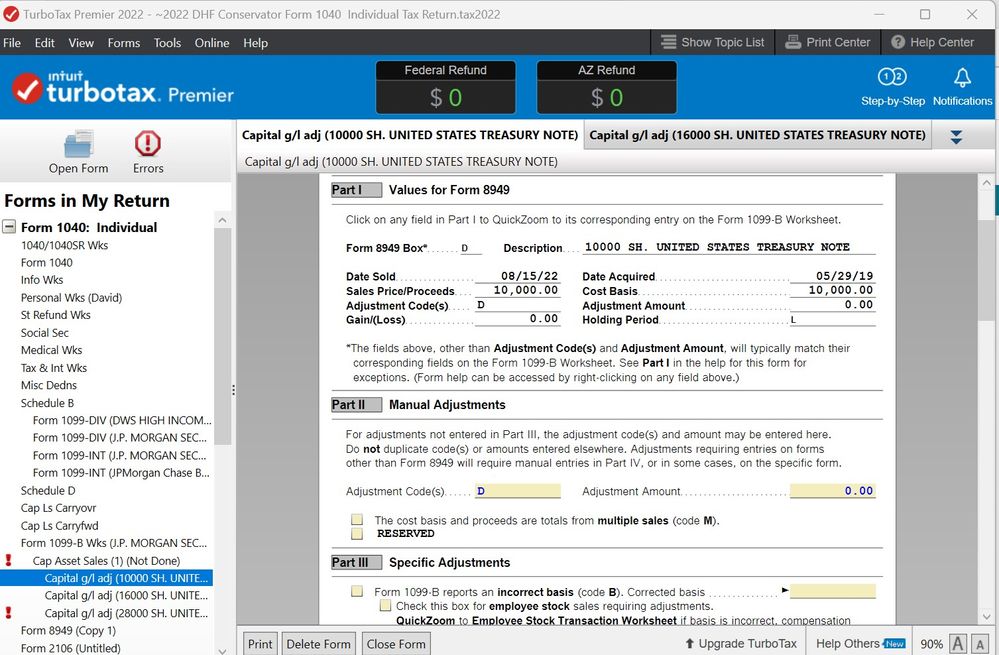Viewport: 999px width, 655px height.
Task: Click the Delete Form button
Action: pyautogui.click(x=319, y=644)
